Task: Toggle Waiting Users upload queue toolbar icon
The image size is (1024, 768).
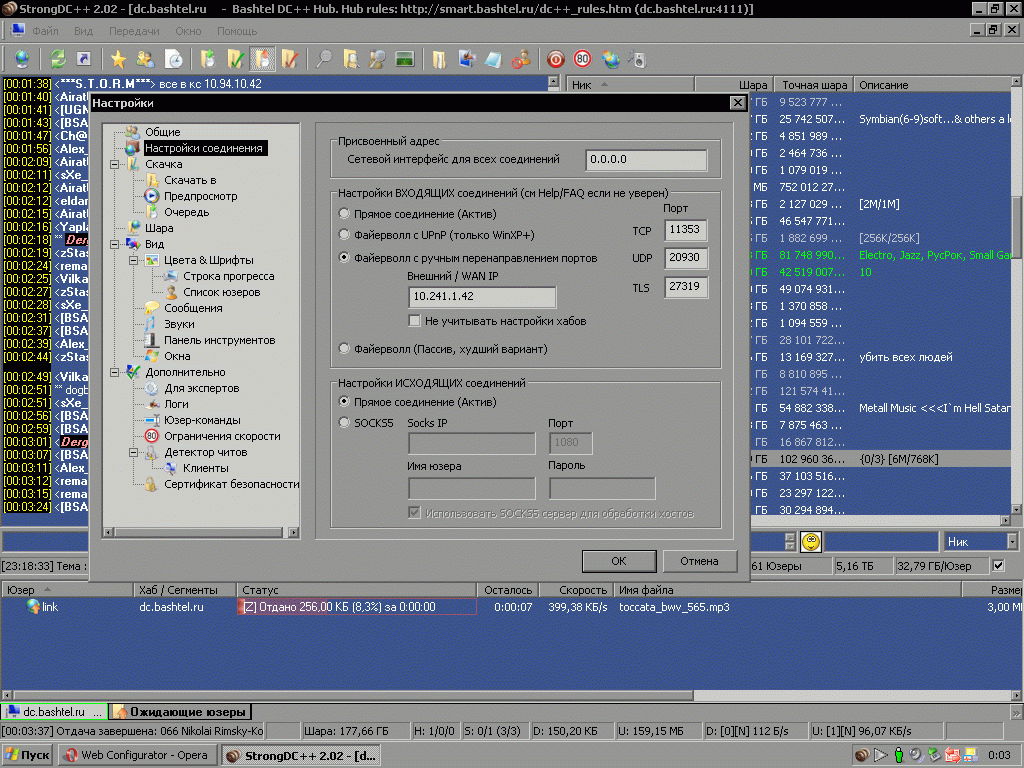Action: tap(262, 59)
